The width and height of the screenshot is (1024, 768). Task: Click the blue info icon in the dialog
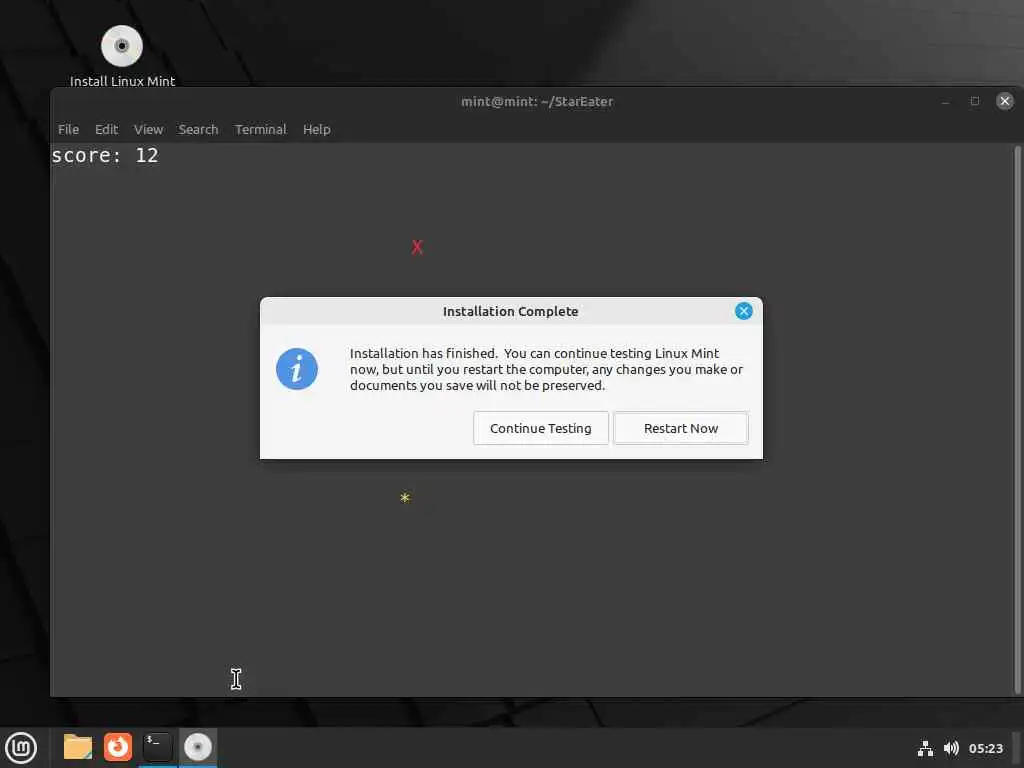[297, 369]
